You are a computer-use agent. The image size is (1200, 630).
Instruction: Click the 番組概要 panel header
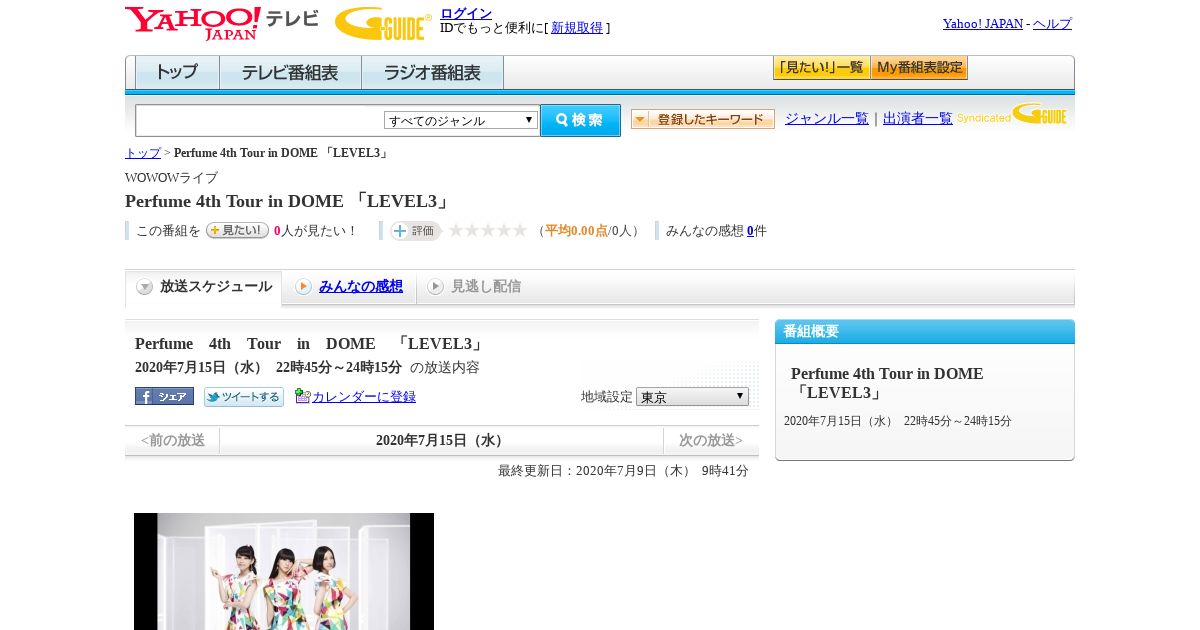[x=925, y=332]
